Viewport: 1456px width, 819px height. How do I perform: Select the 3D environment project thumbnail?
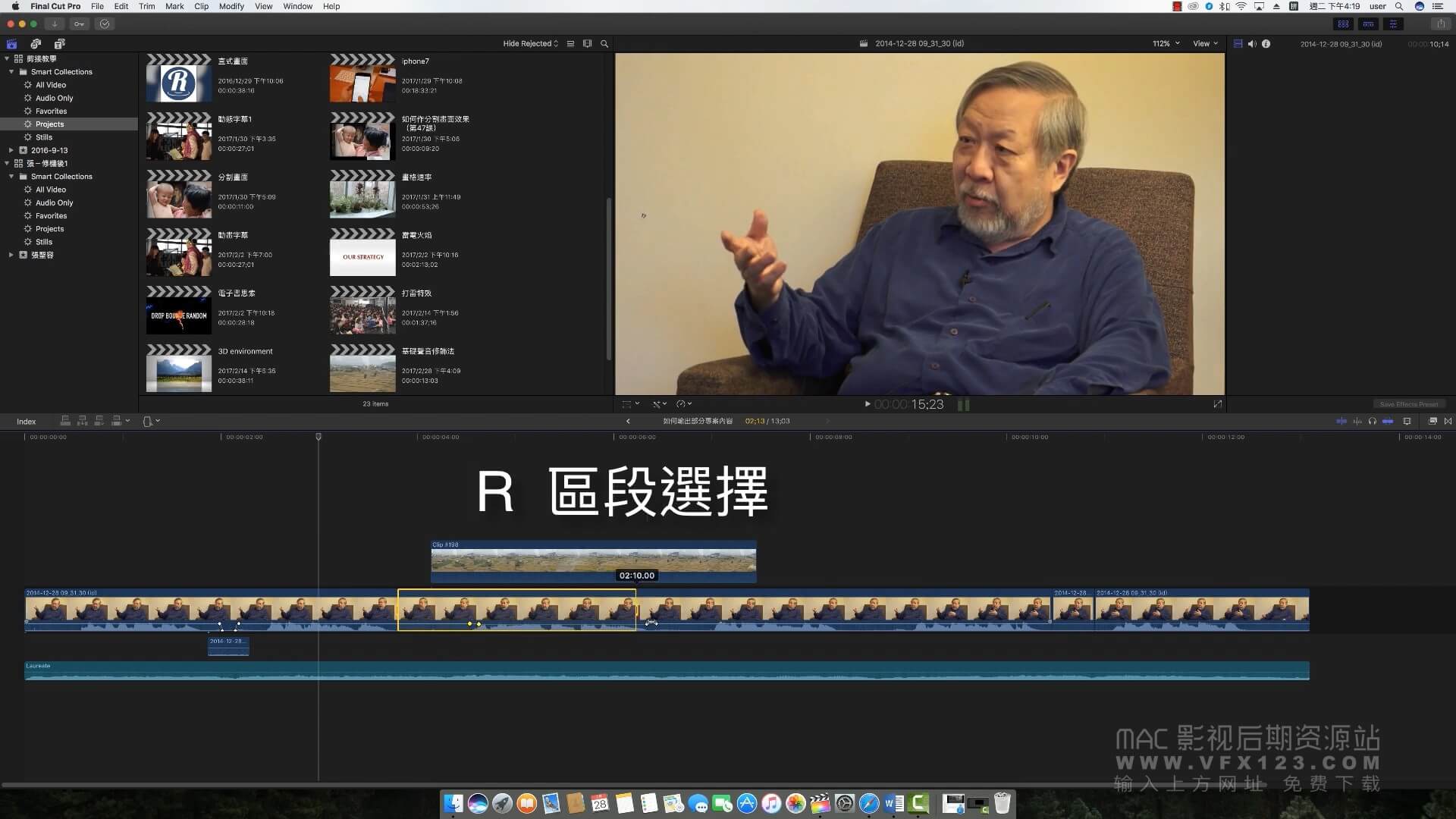click(x=179, y=369)
